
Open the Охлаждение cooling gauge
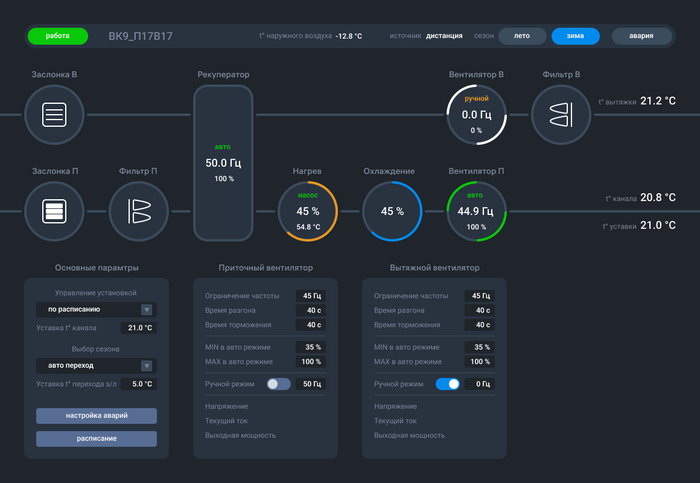point(392,211)
